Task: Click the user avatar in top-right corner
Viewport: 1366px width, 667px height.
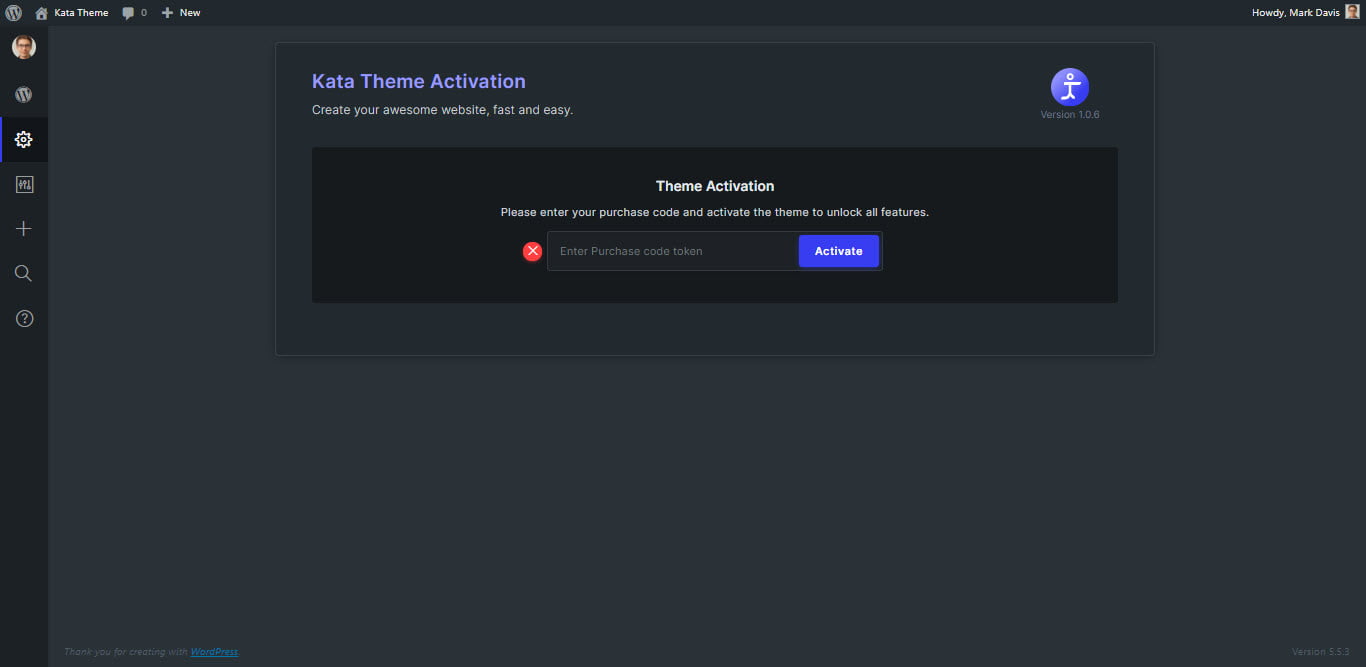Action: (1352, 12)
